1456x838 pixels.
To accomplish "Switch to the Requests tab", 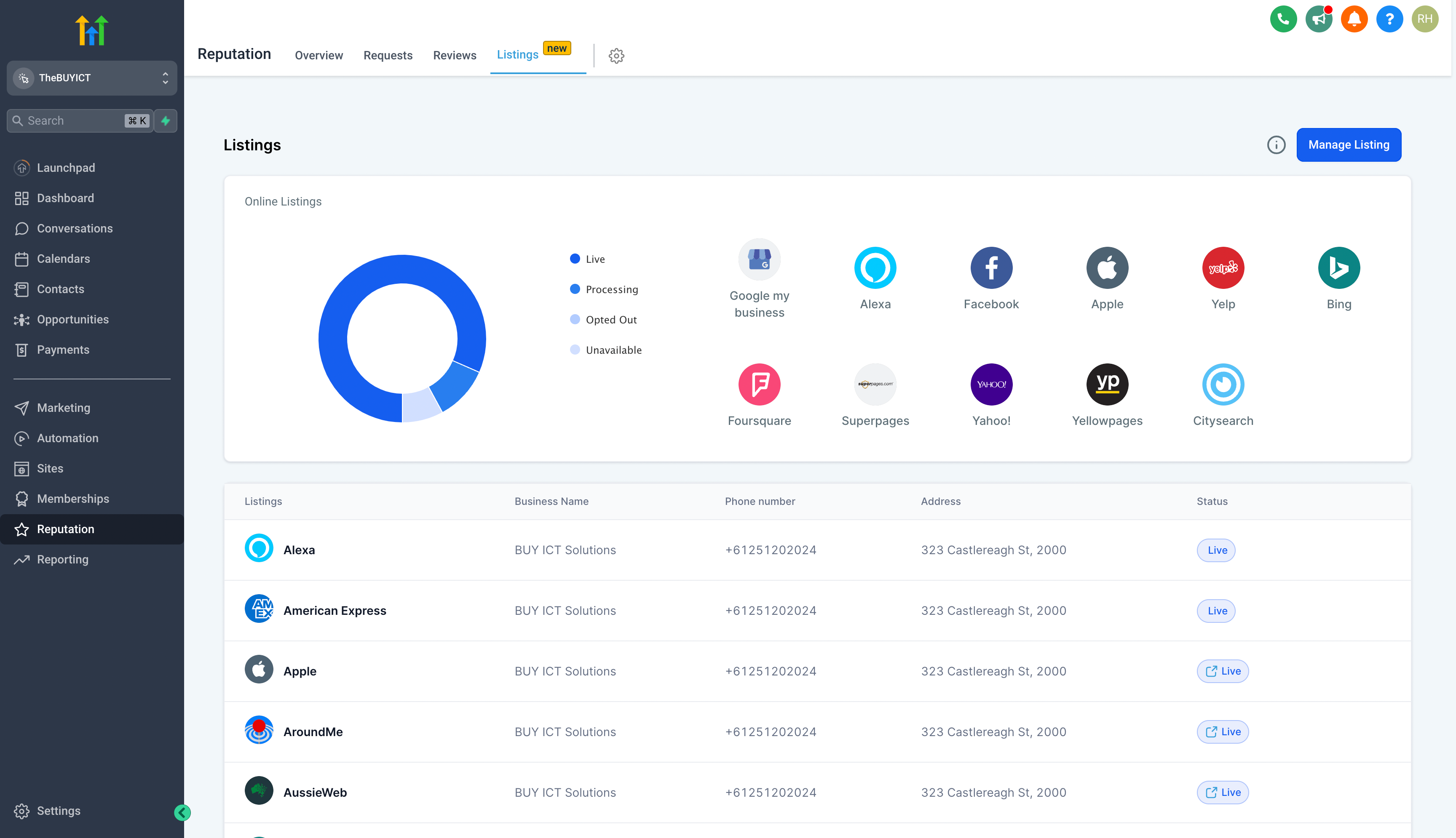I will [388, 55].
